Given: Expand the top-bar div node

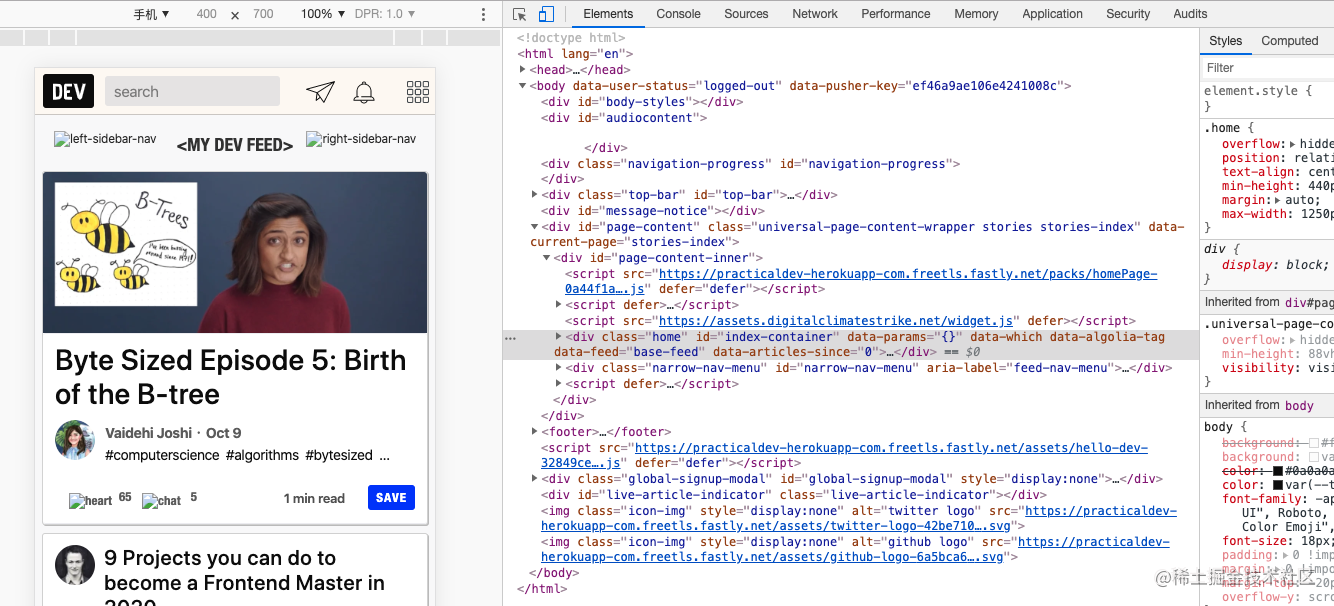Looking at the screenshot, I should tap(535, 195).
